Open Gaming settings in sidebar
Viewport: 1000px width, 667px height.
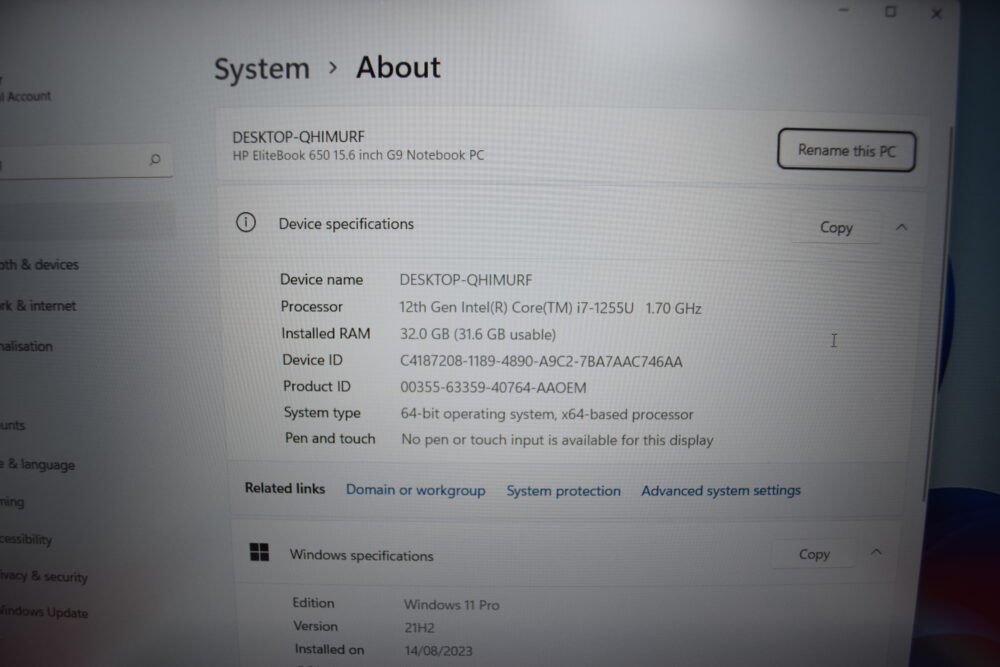pyautogui.click(x=12, y=501)
